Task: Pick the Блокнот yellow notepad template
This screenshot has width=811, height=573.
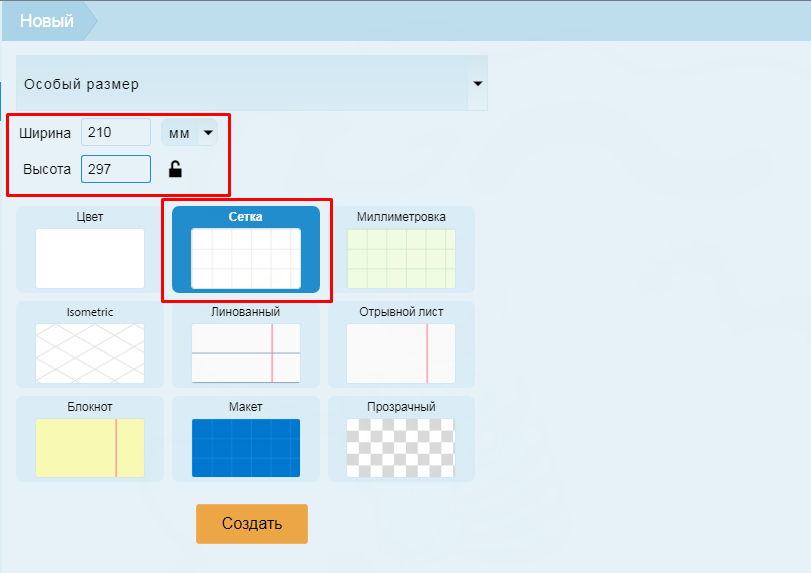Action: click(x=90, y=440)
